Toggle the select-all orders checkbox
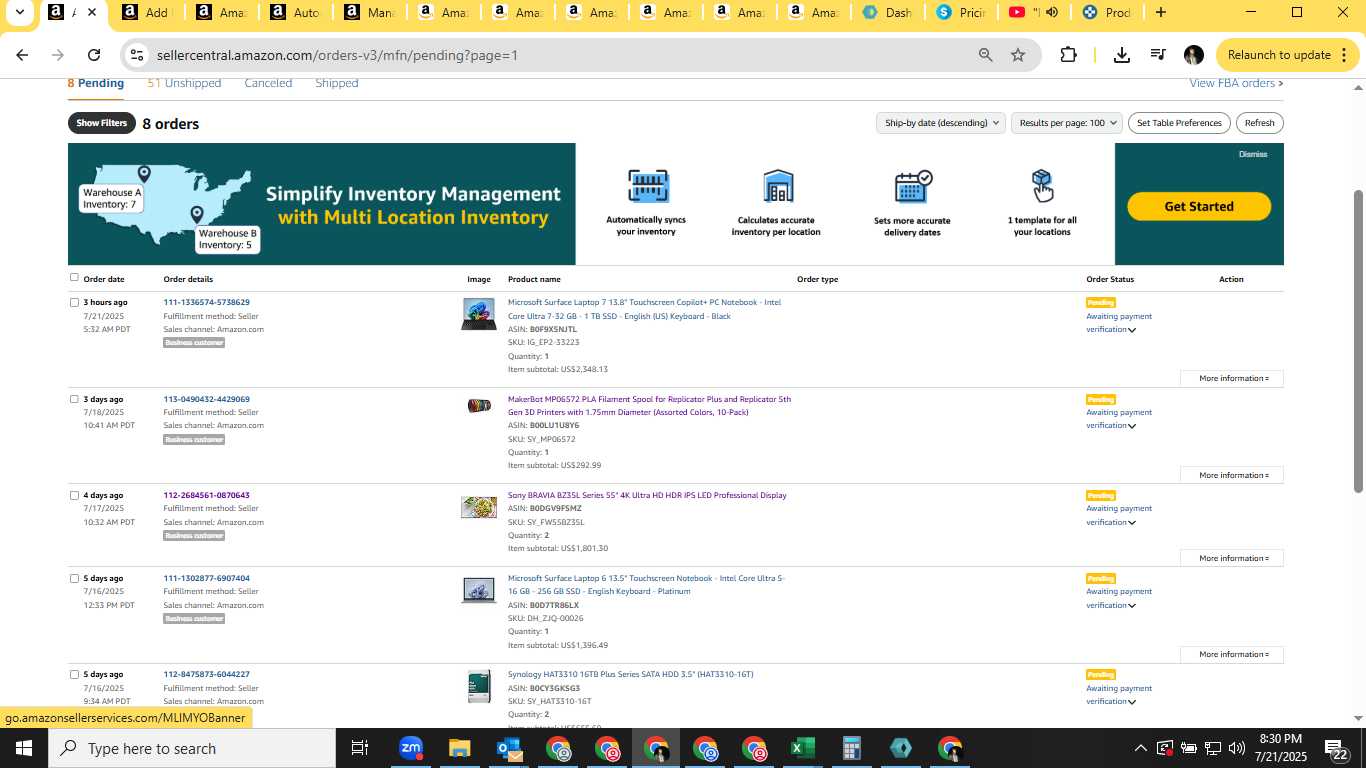Screen dimensions: 1366x768 74,278
